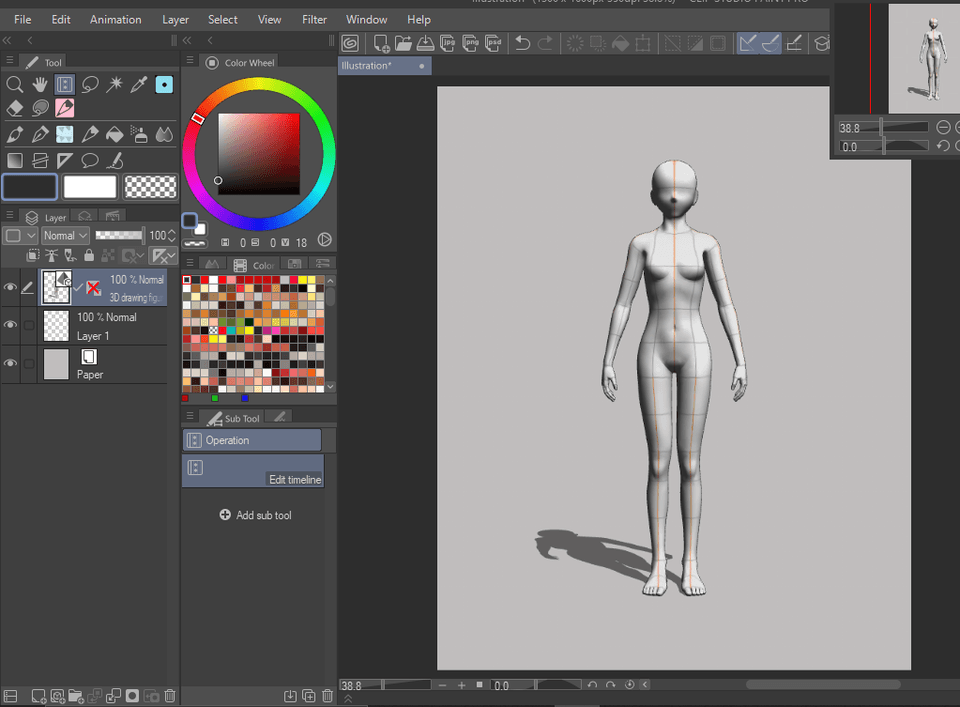Image resolution: width=960 pixels, height=707 pixels.
Task: Select the Auto select magic wand tool
Action: pyautogui.click(x=114, y=84)
